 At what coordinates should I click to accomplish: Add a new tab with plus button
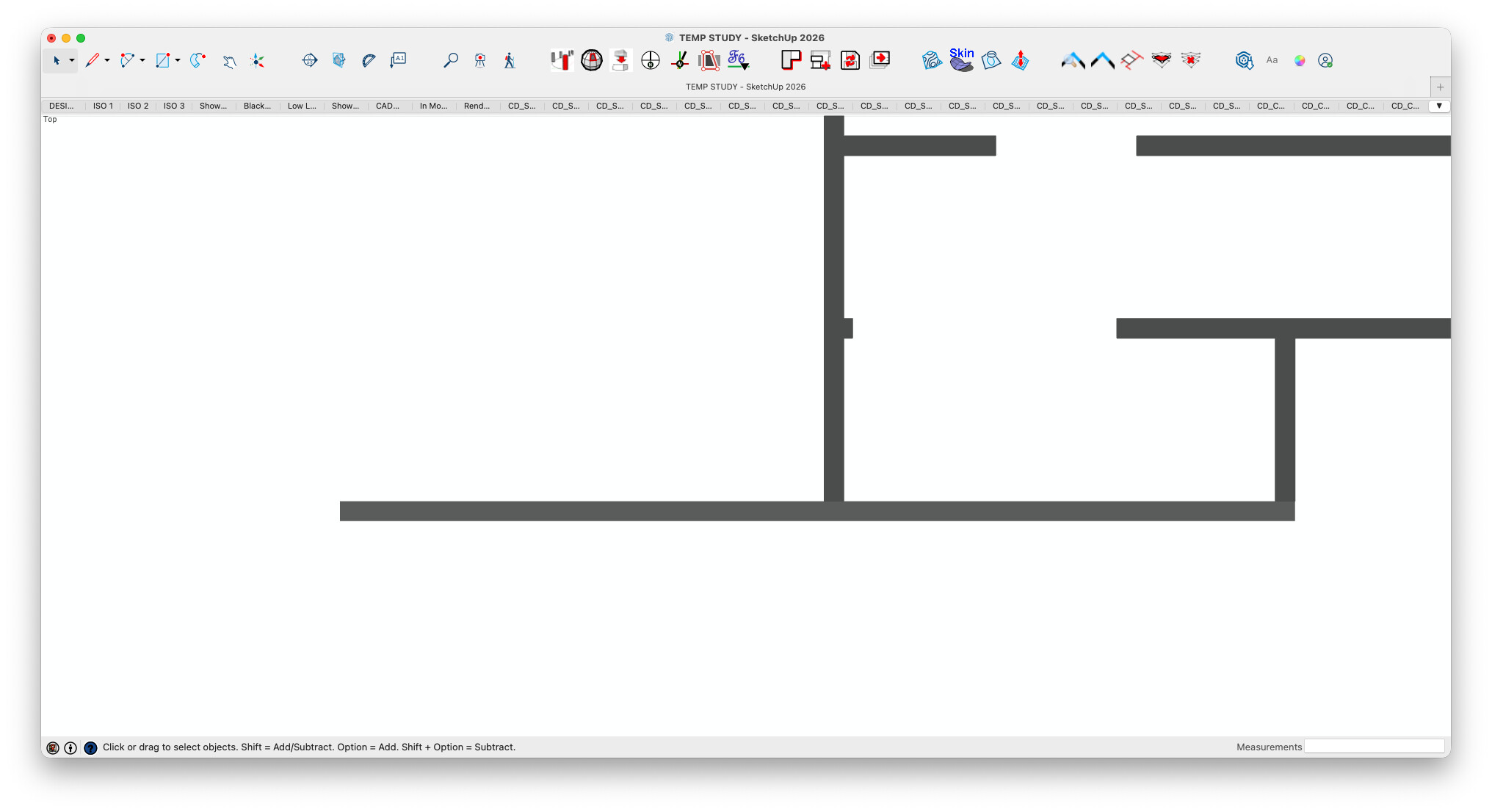pyautogui.click(x=1440, y=87)
